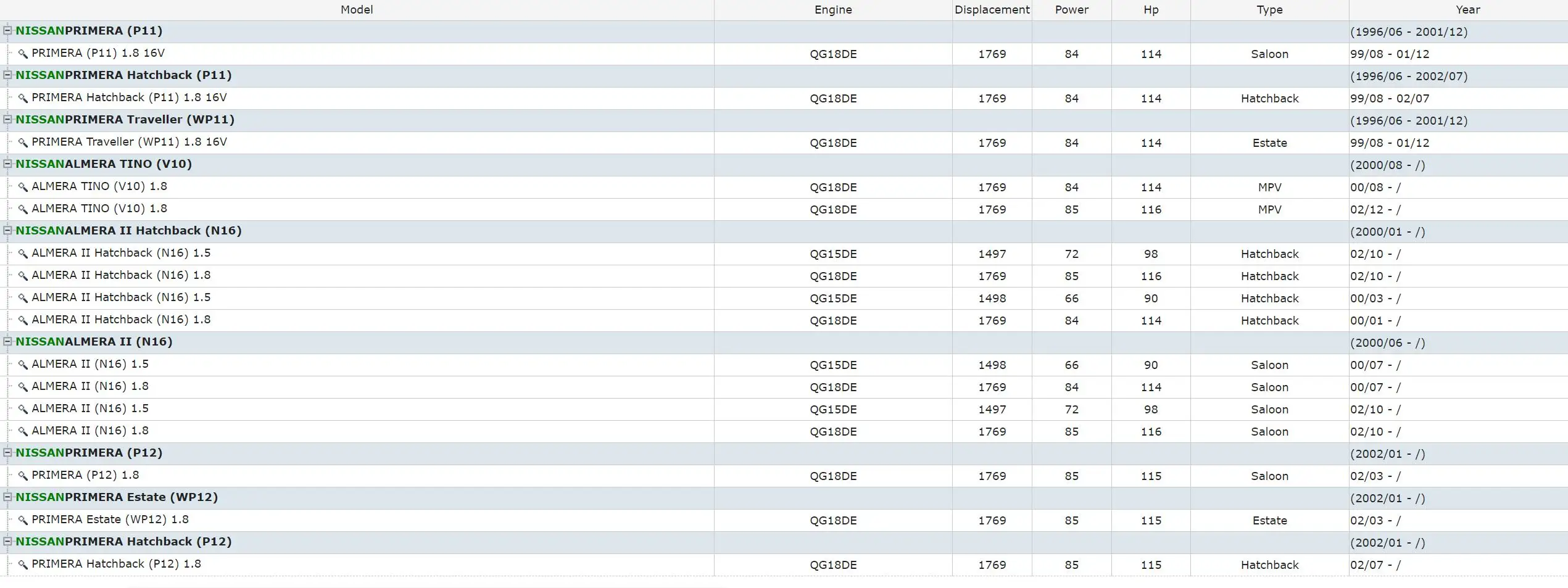Collapse the NISSAN ALMERA TINO (V10) group
This screenshot has width=1568, height=588.
coord(7,164)
